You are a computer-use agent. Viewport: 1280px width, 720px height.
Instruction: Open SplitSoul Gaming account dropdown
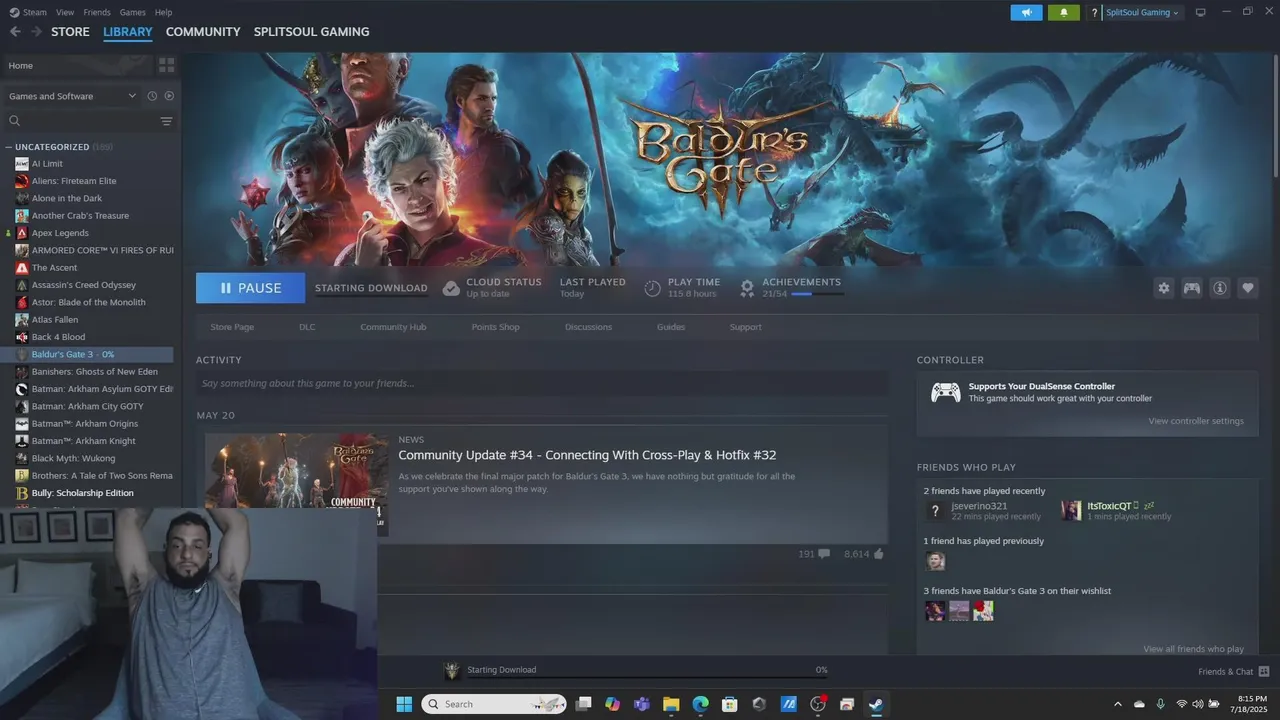click(x=1143, y=13)
